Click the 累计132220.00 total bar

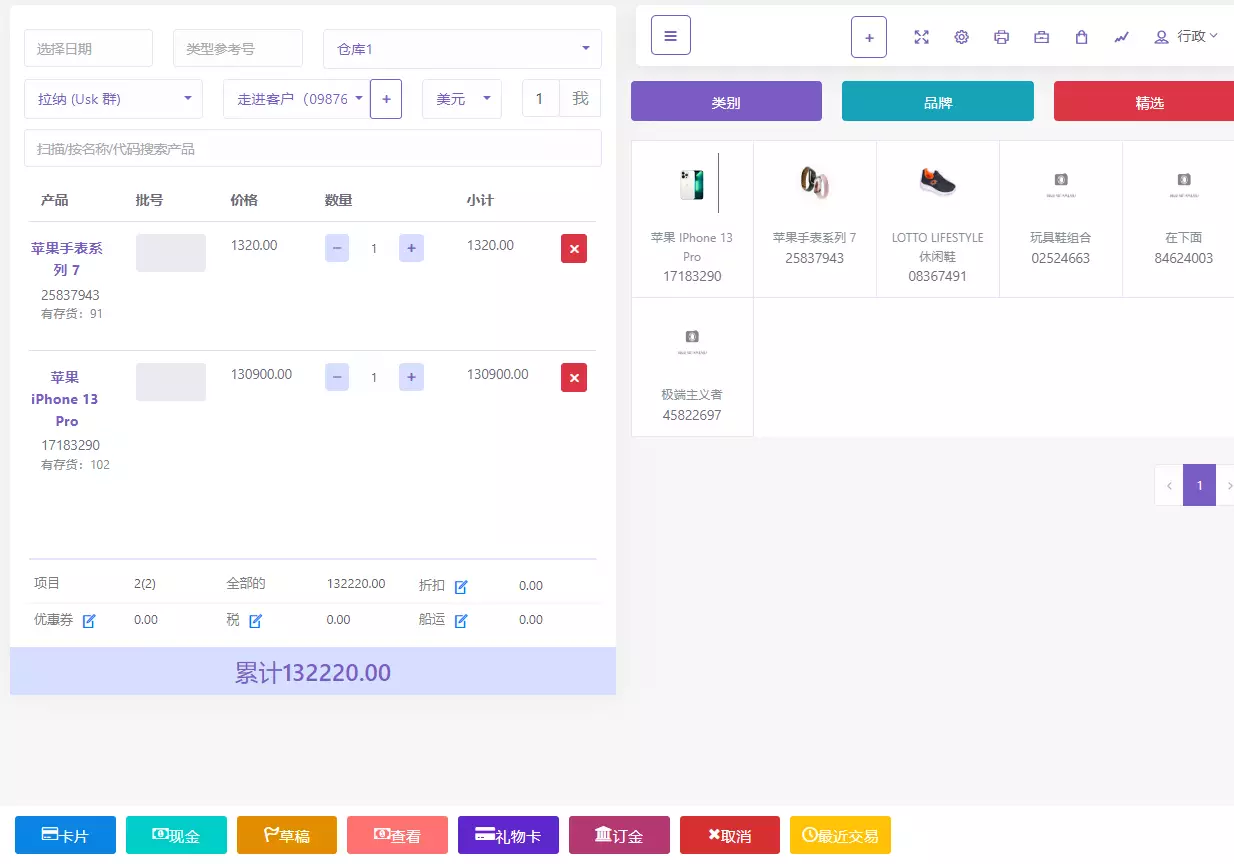point(313,671)
